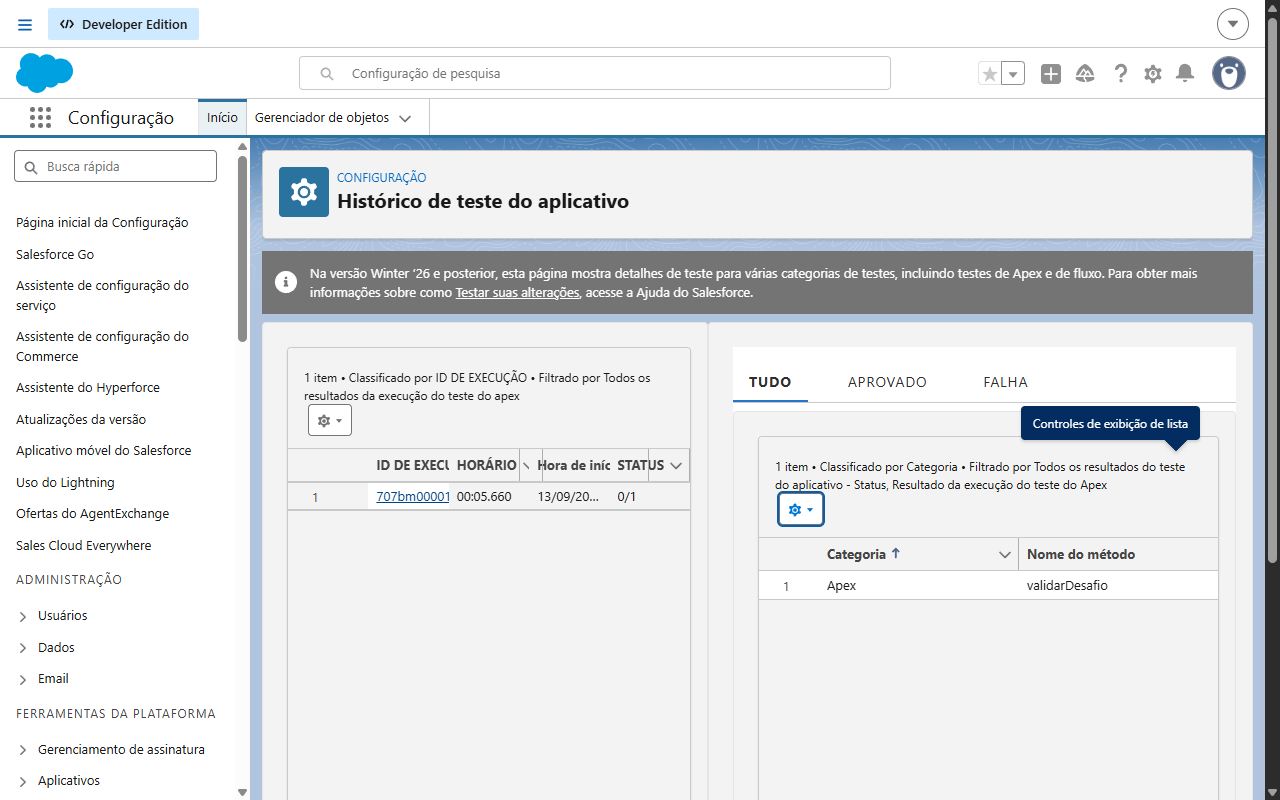This screenshot has width=1280, height=800.
Task: Open the STATUS column chevron menu
Action: (677, 465)
